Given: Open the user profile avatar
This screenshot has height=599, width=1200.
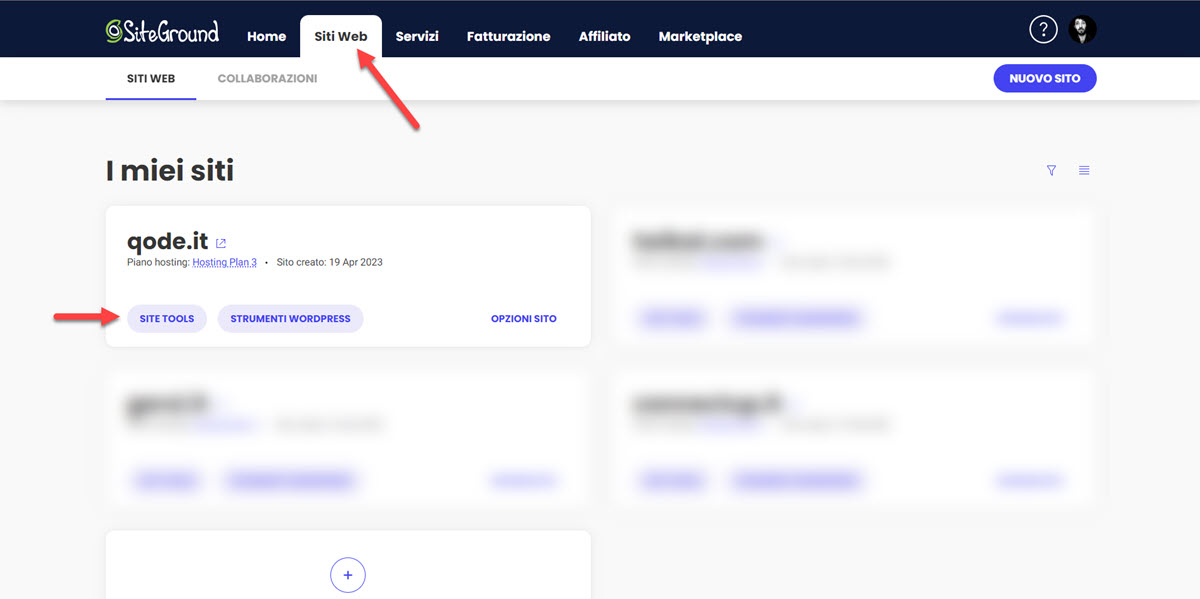Looking at the screenshot, I should pyautogui.click(x=1082, y=30).
